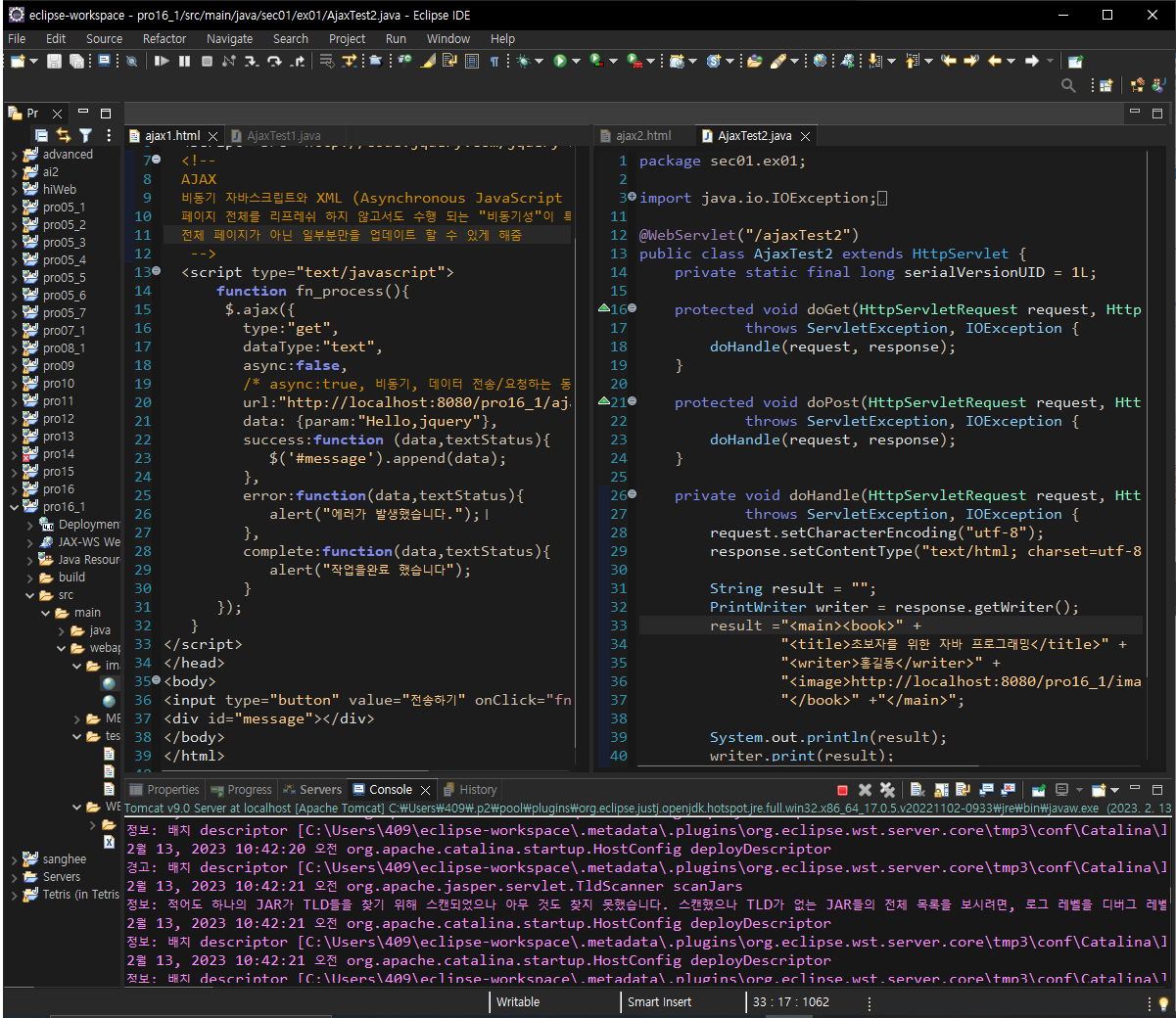Image resolution: width=1176 pixels, height=1018 pixels.
Task: Toggle Skip All Breakpoints icon
Action: (x=131, y=61)
